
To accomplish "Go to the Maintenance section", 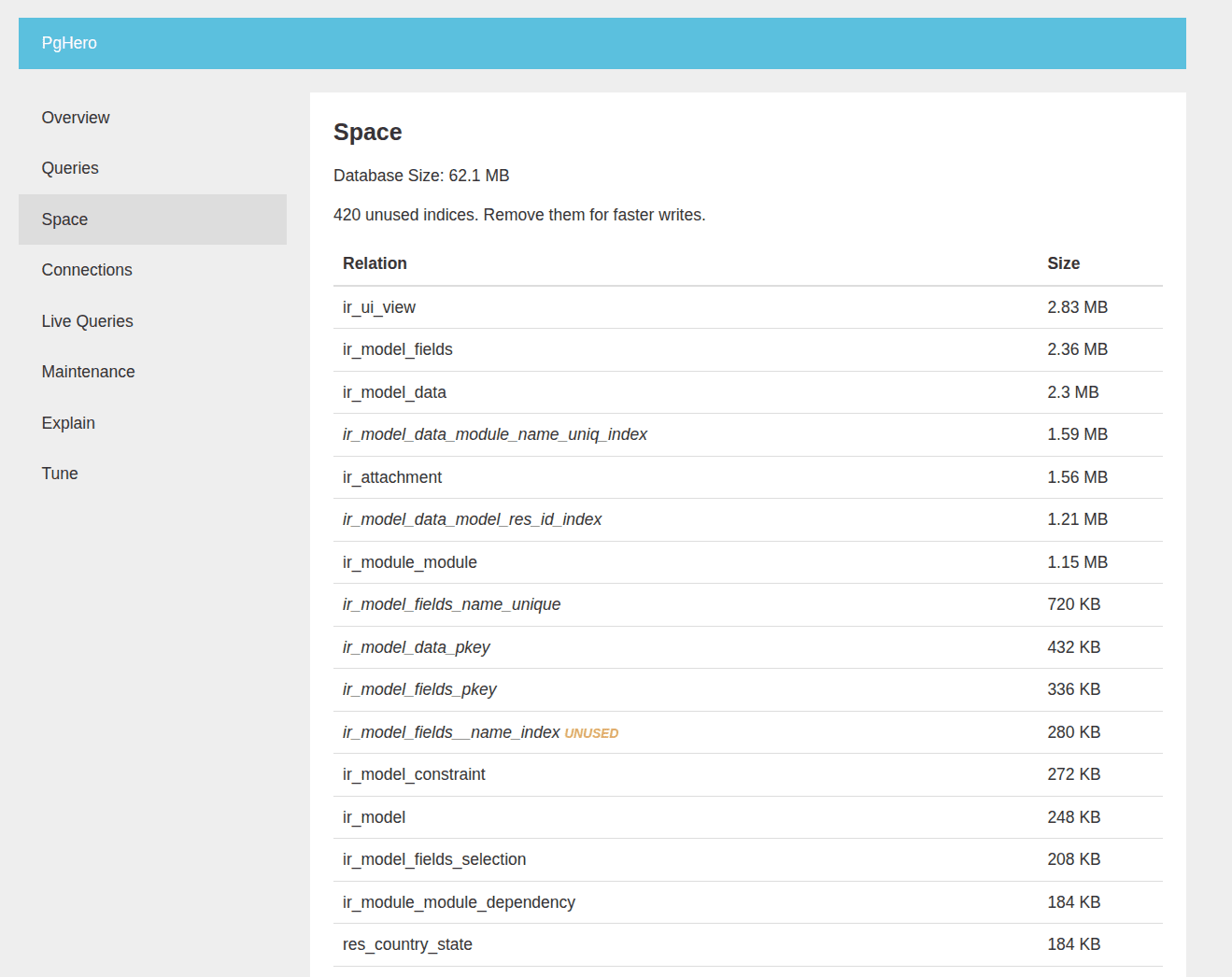I will [x=88, y=371].
